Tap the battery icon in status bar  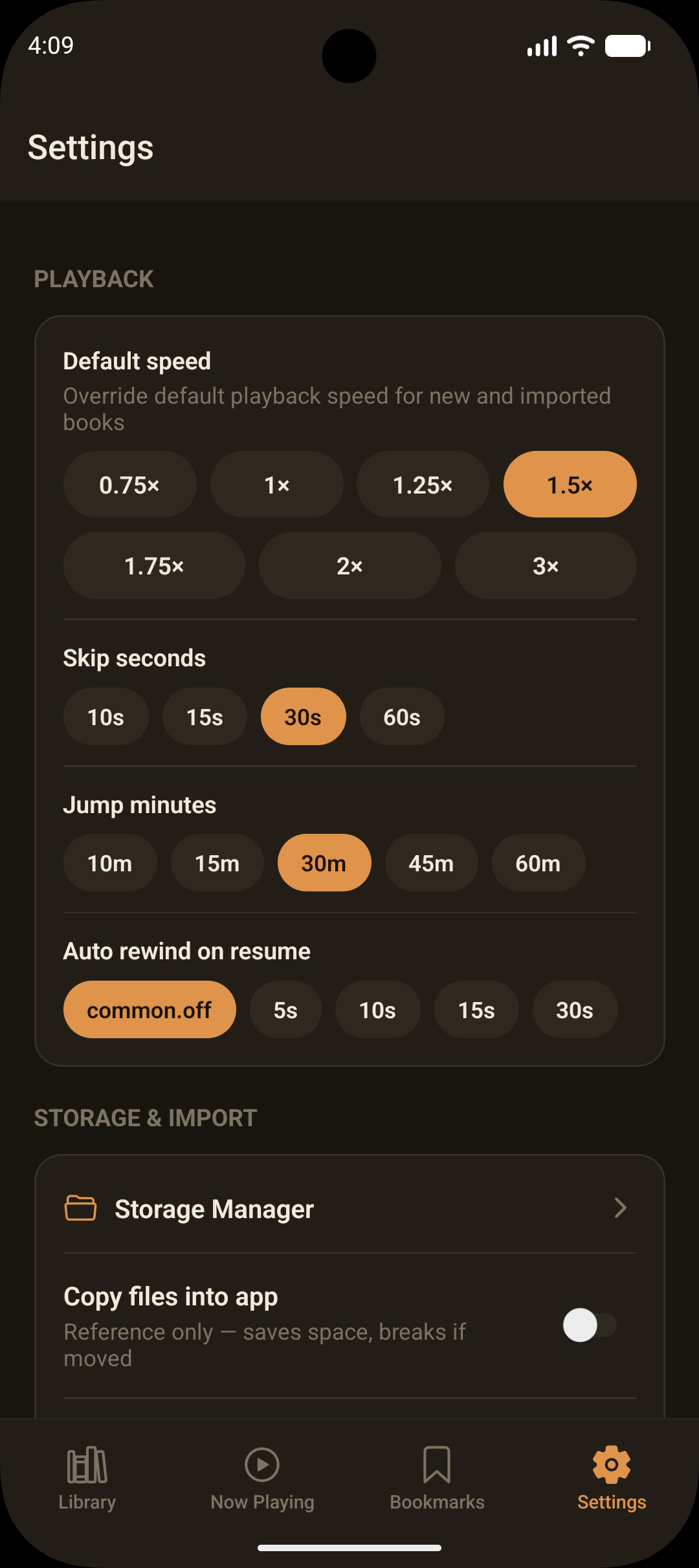coord(628,46)
